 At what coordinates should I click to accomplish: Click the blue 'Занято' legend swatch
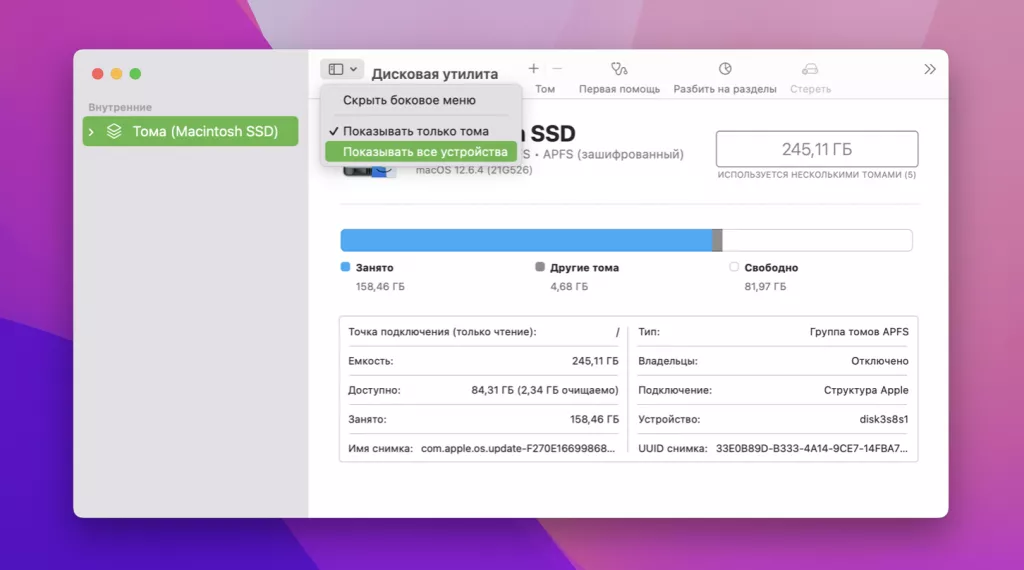(345, 266)
